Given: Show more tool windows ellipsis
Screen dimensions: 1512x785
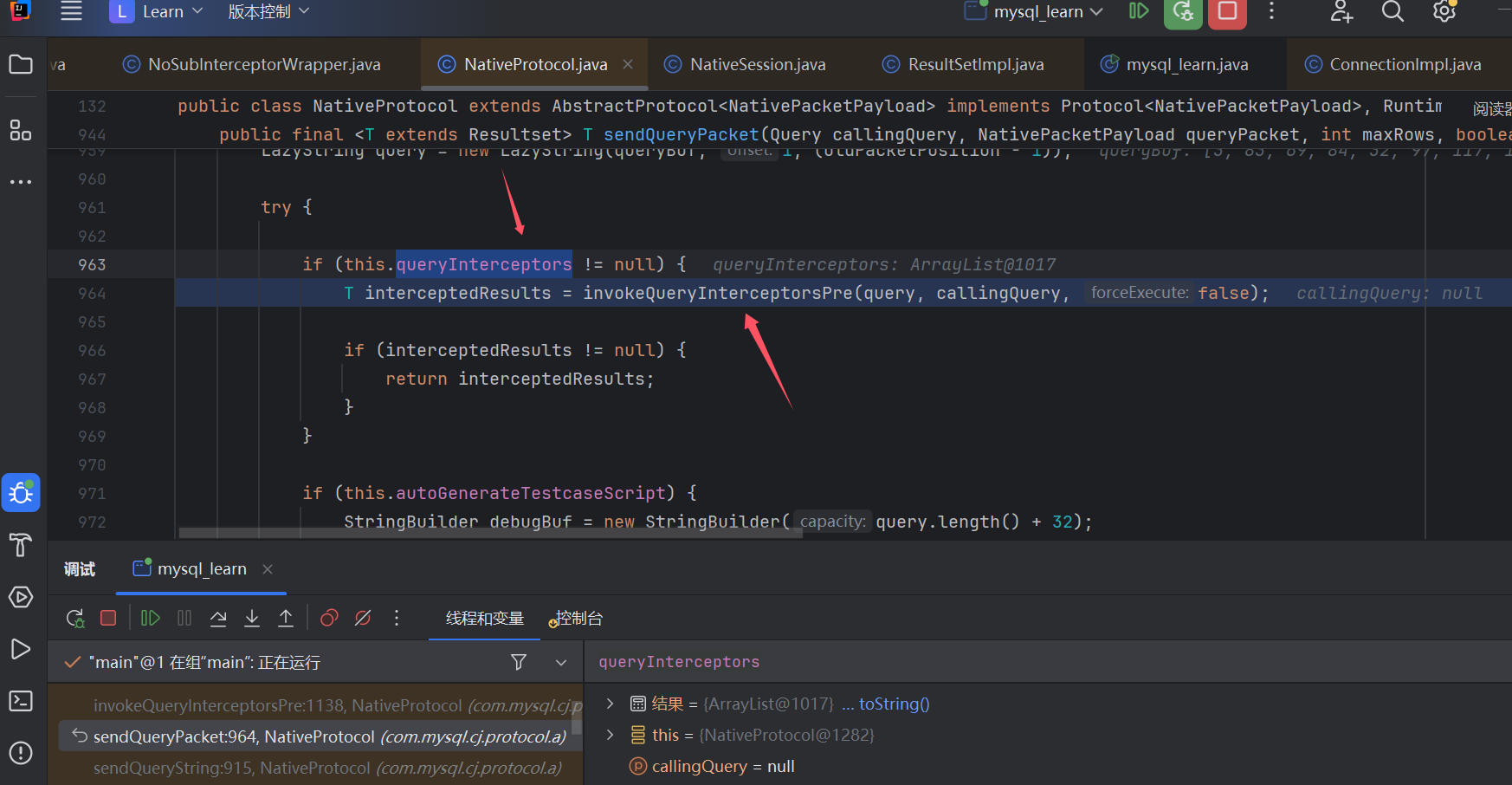Looking at the screenshot, I should 21,182.
